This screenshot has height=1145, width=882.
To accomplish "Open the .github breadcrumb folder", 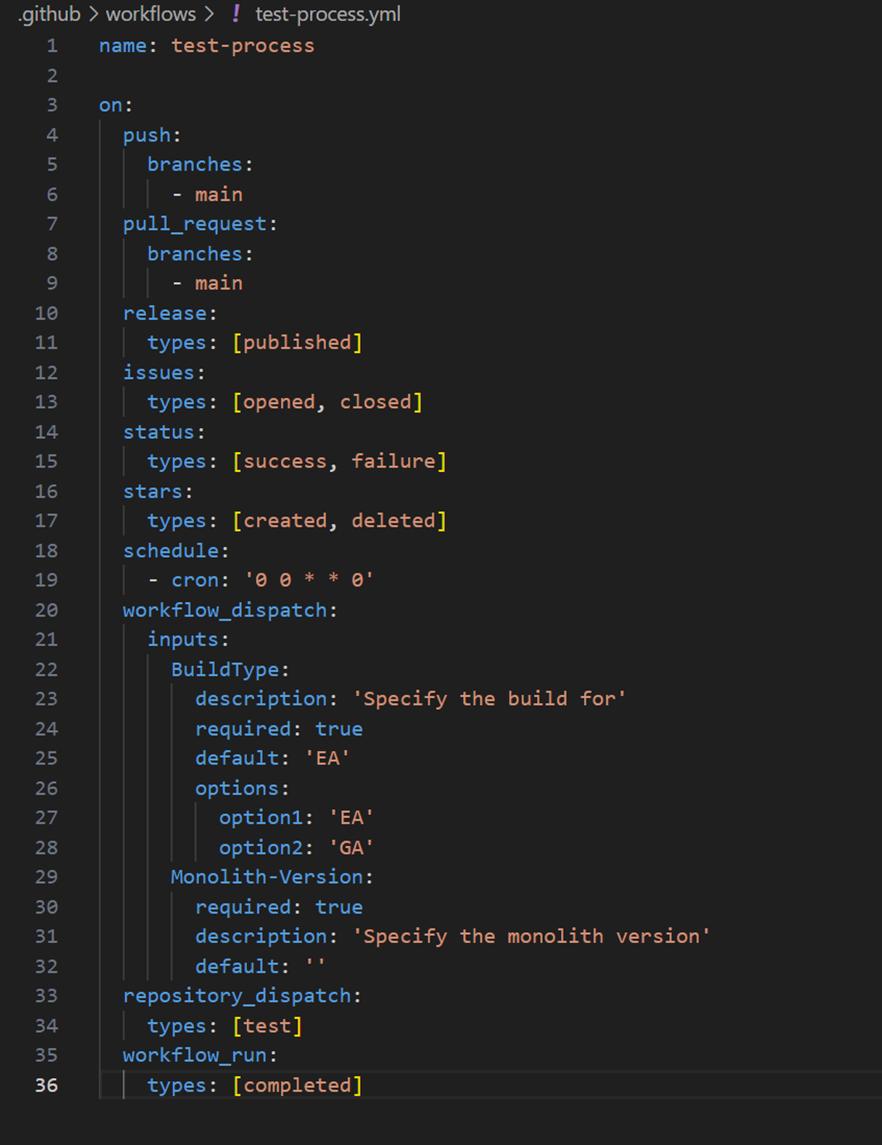I will 49,14.
